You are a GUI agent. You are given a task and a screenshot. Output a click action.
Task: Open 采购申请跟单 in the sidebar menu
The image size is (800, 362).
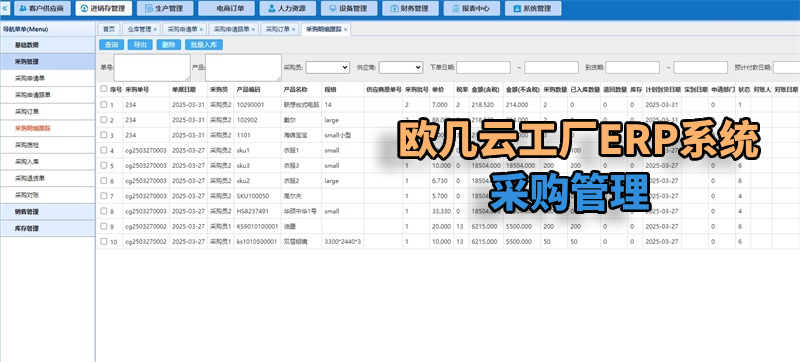point(47,95)
